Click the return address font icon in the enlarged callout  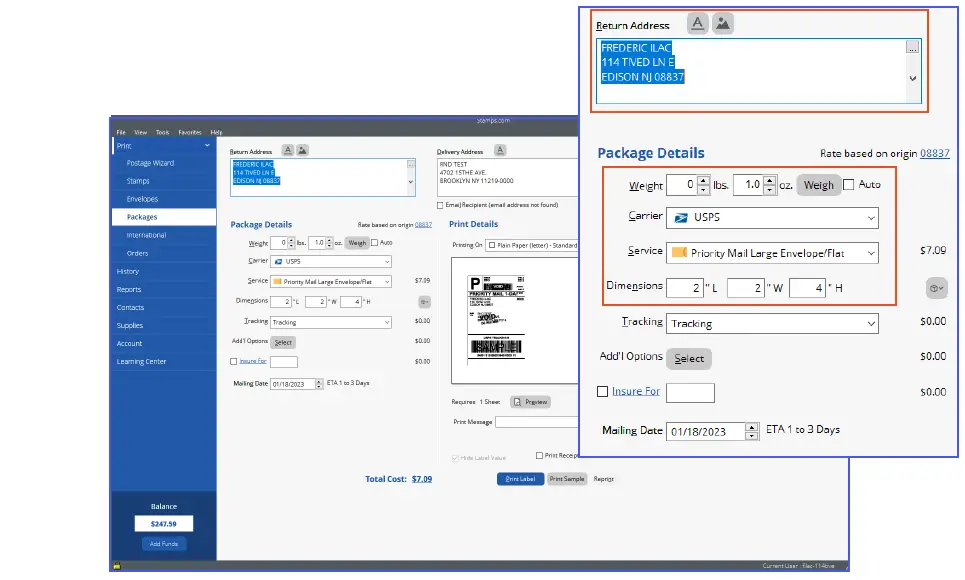tap(697, 24)
